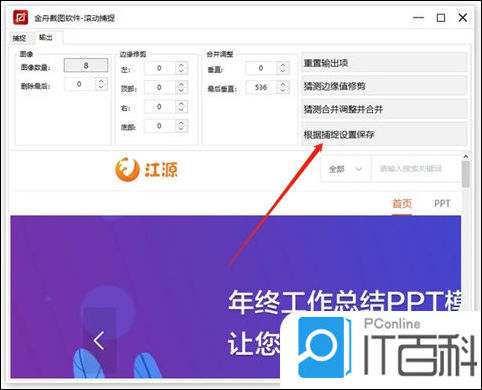The height and width of the screenshot is (390, 482).
Task: Click the 右 edge trim value field
Action: (x=159, y=107)
